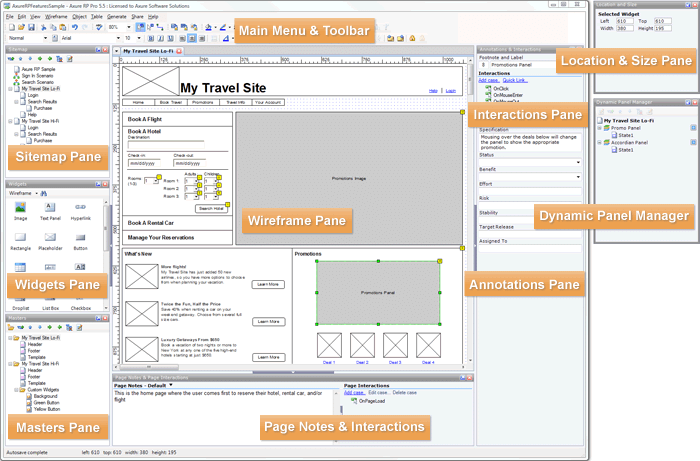Toggle Bold formatting
The width and height of the screenshot is (700, 461).
[151, 38]
